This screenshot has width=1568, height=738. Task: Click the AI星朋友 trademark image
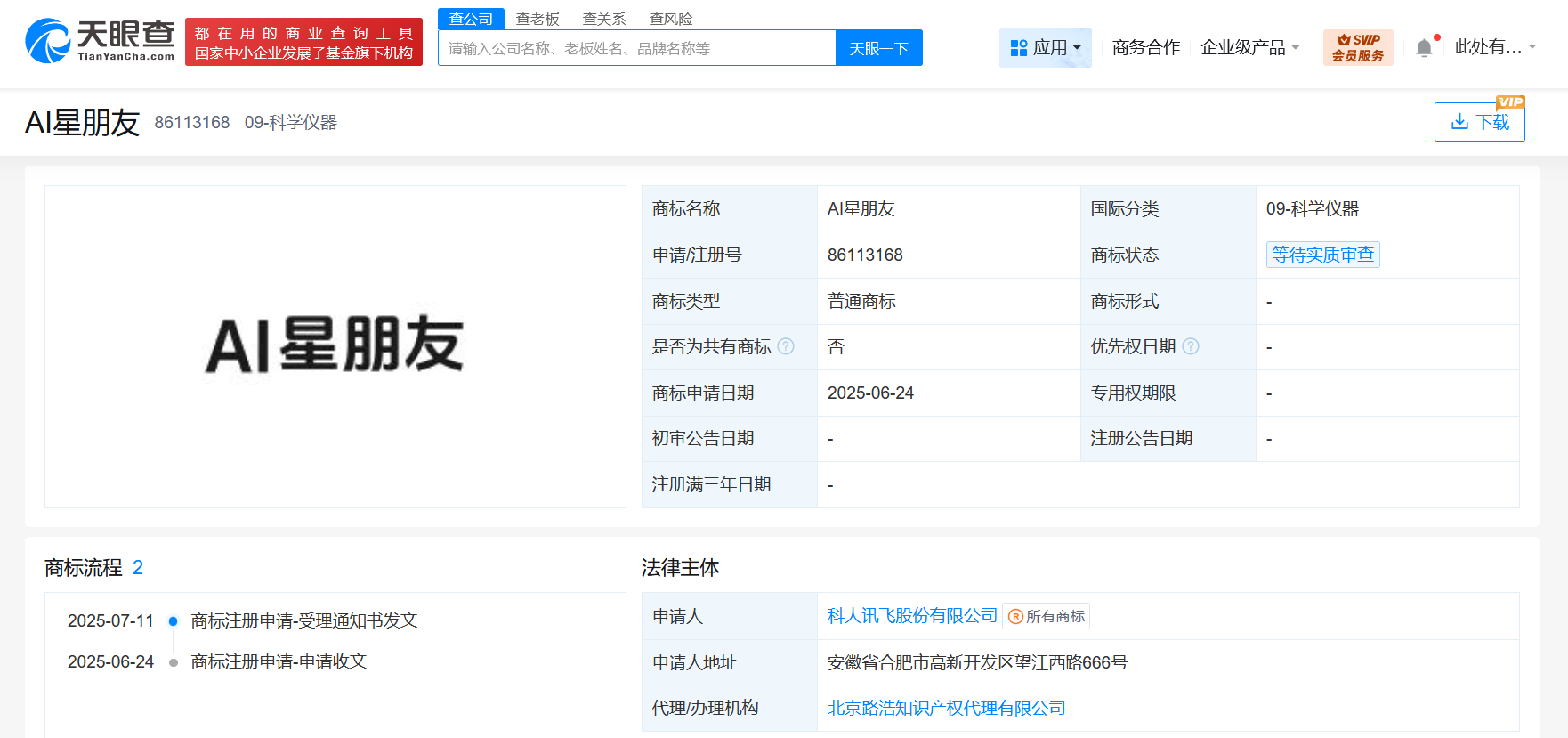(335, 345)
